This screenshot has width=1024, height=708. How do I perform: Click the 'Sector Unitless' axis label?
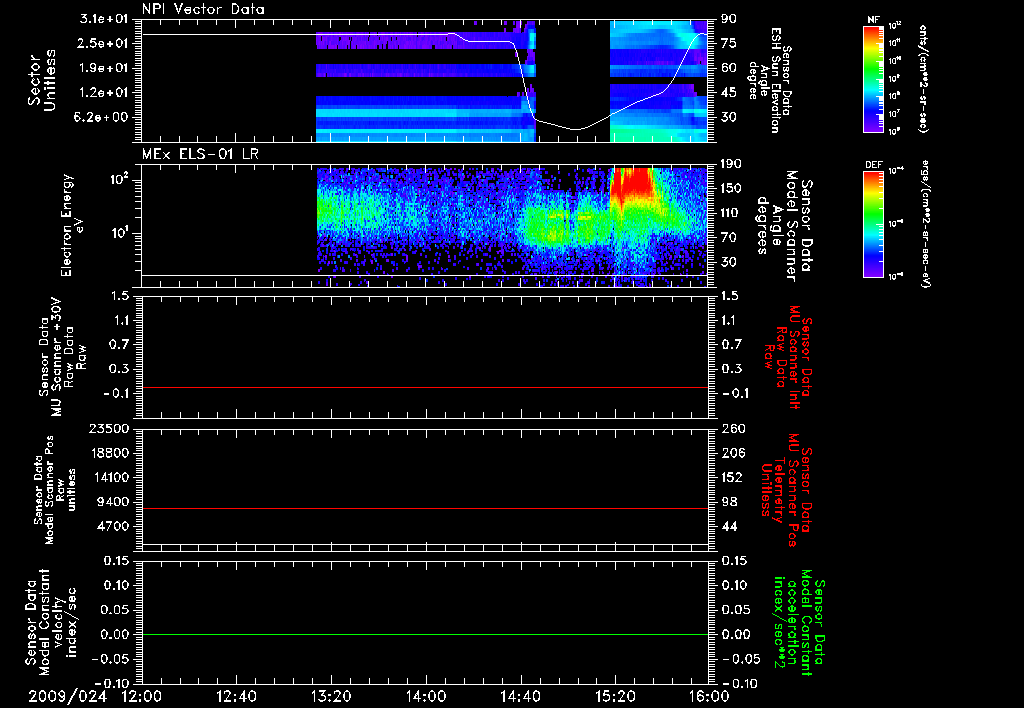pos(41,80)
